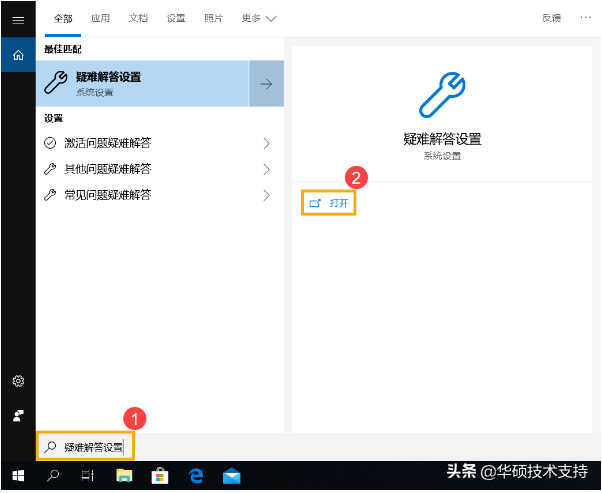The image size is (602, 493).
Task: Expand the 更多 dropdown
Action: coord(259,18)
